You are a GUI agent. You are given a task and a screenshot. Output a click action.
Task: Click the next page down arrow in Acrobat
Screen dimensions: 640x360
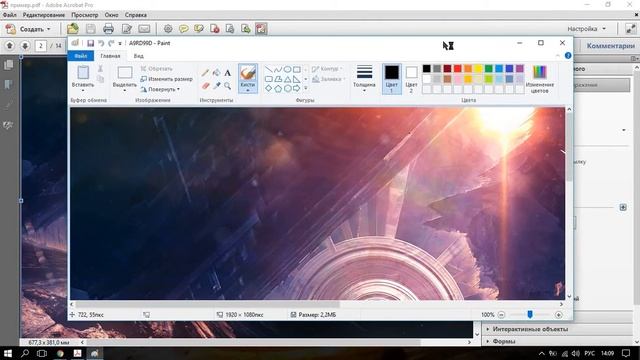[25, 46]
